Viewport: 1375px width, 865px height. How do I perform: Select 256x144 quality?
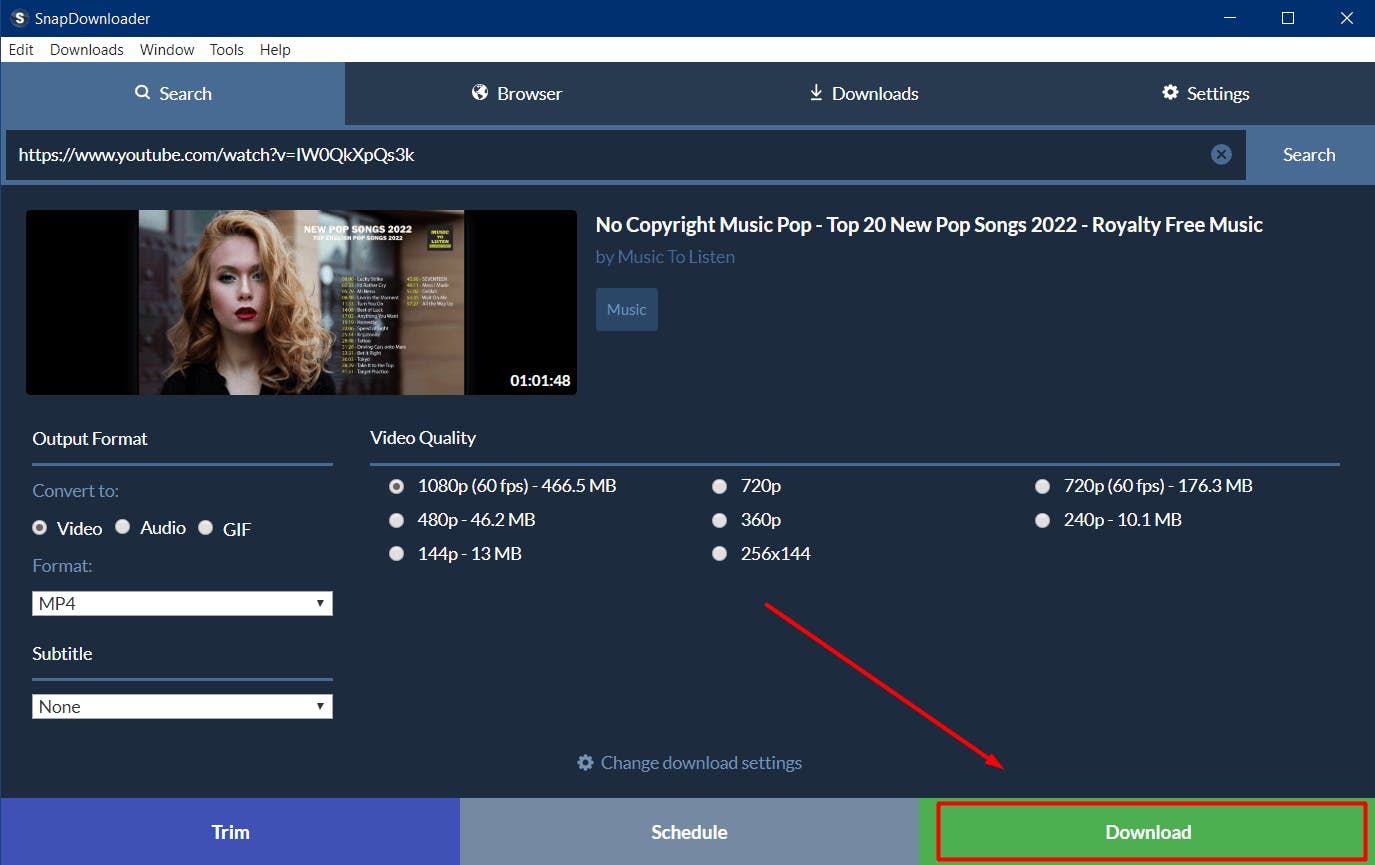720,553
